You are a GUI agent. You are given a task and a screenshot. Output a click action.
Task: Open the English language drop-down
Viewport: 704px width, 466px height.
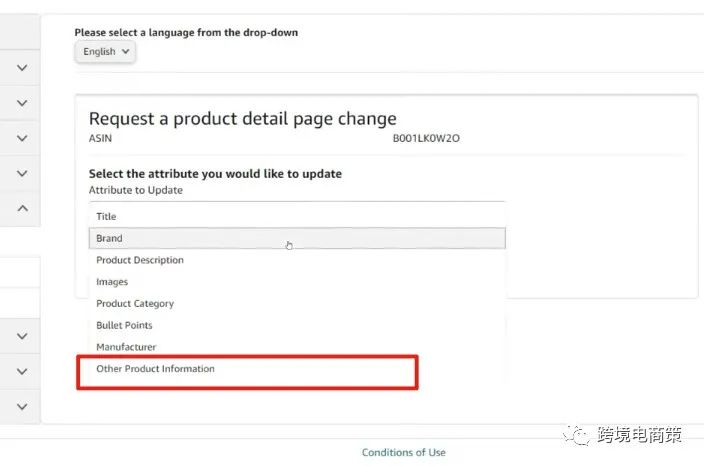(105, 52)
